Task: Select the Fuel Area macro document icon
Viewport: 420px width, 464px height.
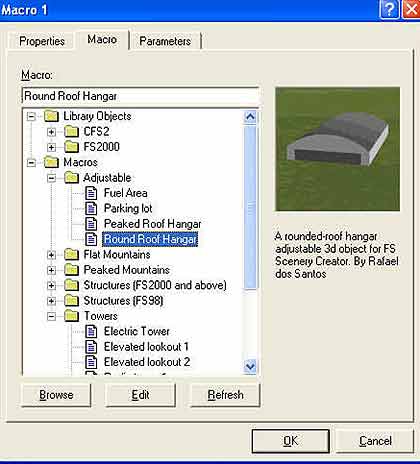Action: click(x=91, y=193)
